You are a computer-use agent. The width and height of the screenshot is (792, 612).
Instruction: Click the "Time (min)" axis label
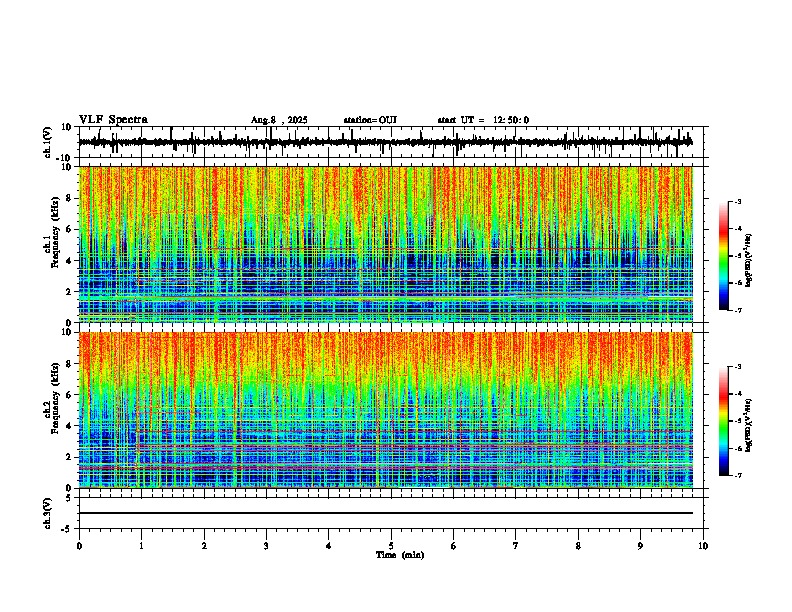tap(400, 555)
